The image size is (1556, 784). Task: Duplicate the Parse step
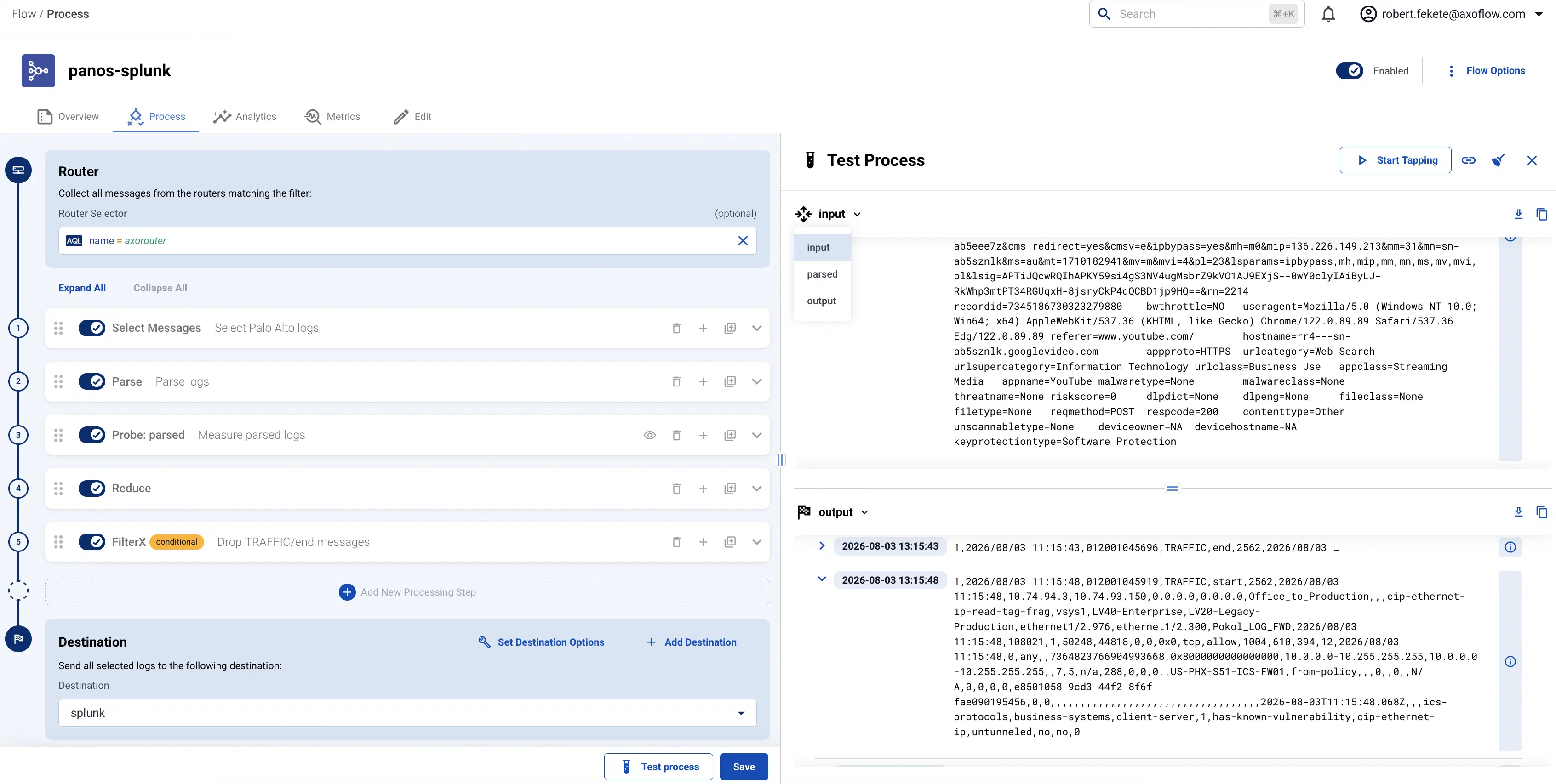[730, 381]
